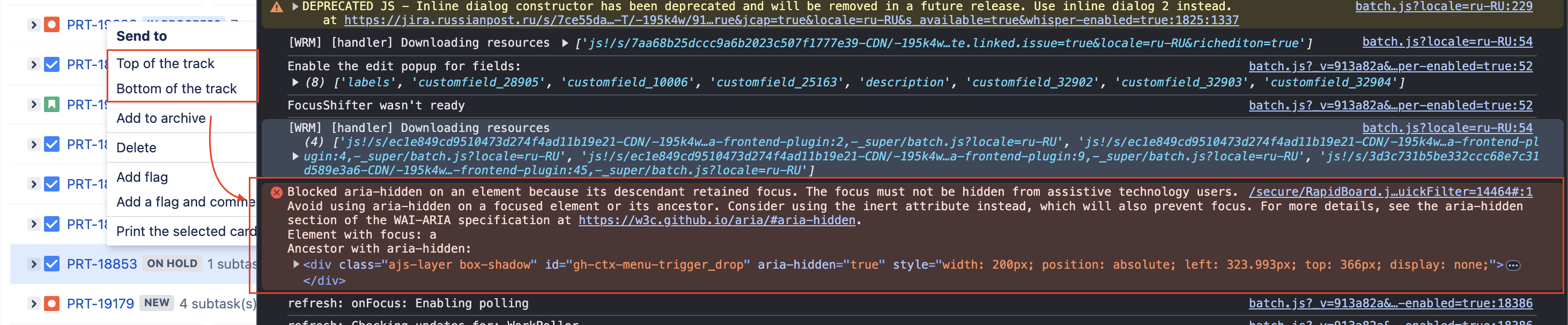Click the yellow warning icon in the console
1568x325 pixels.
[276, 6]
